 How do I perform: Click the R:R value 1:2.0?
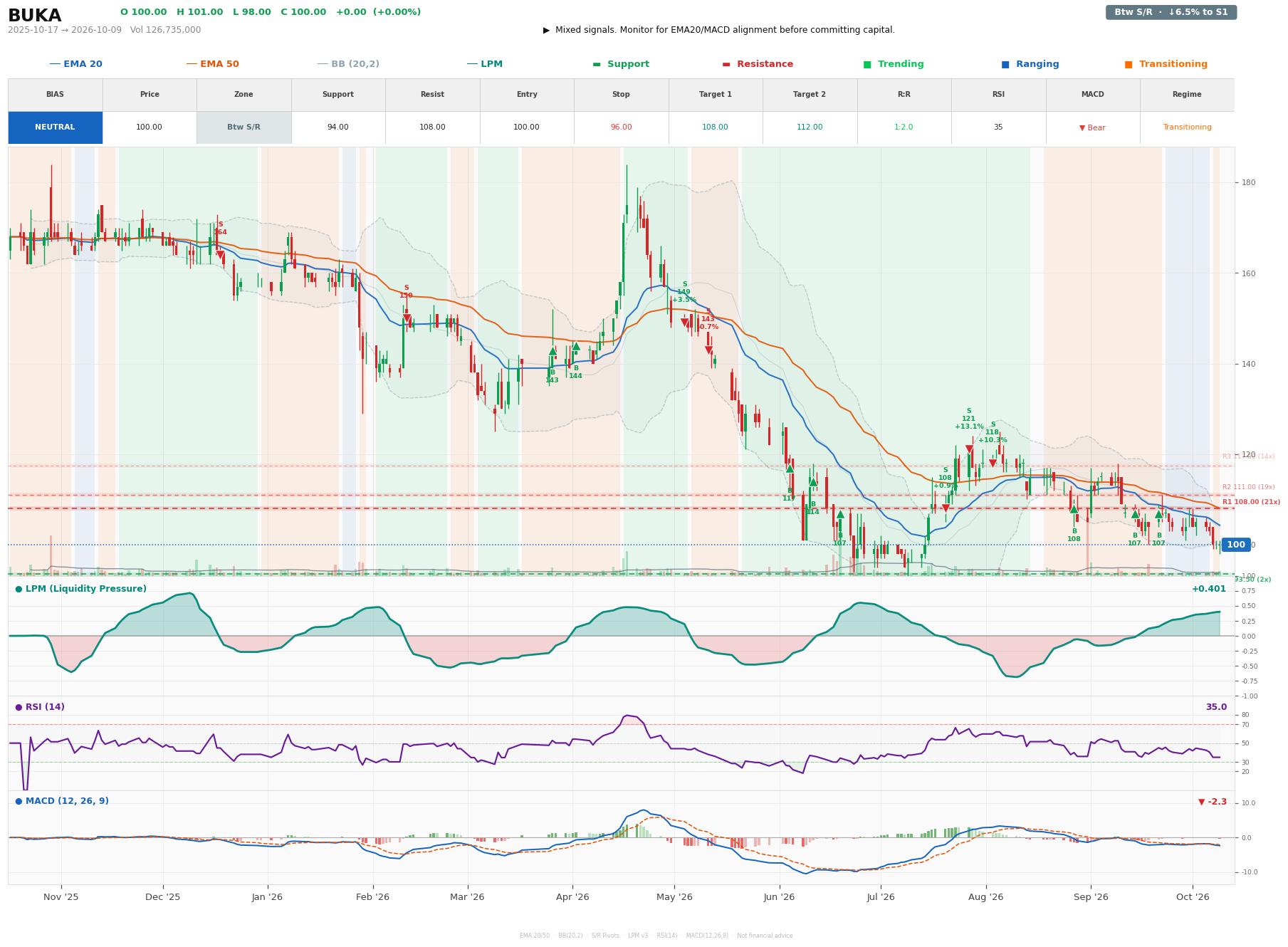(x=904, y=127)
